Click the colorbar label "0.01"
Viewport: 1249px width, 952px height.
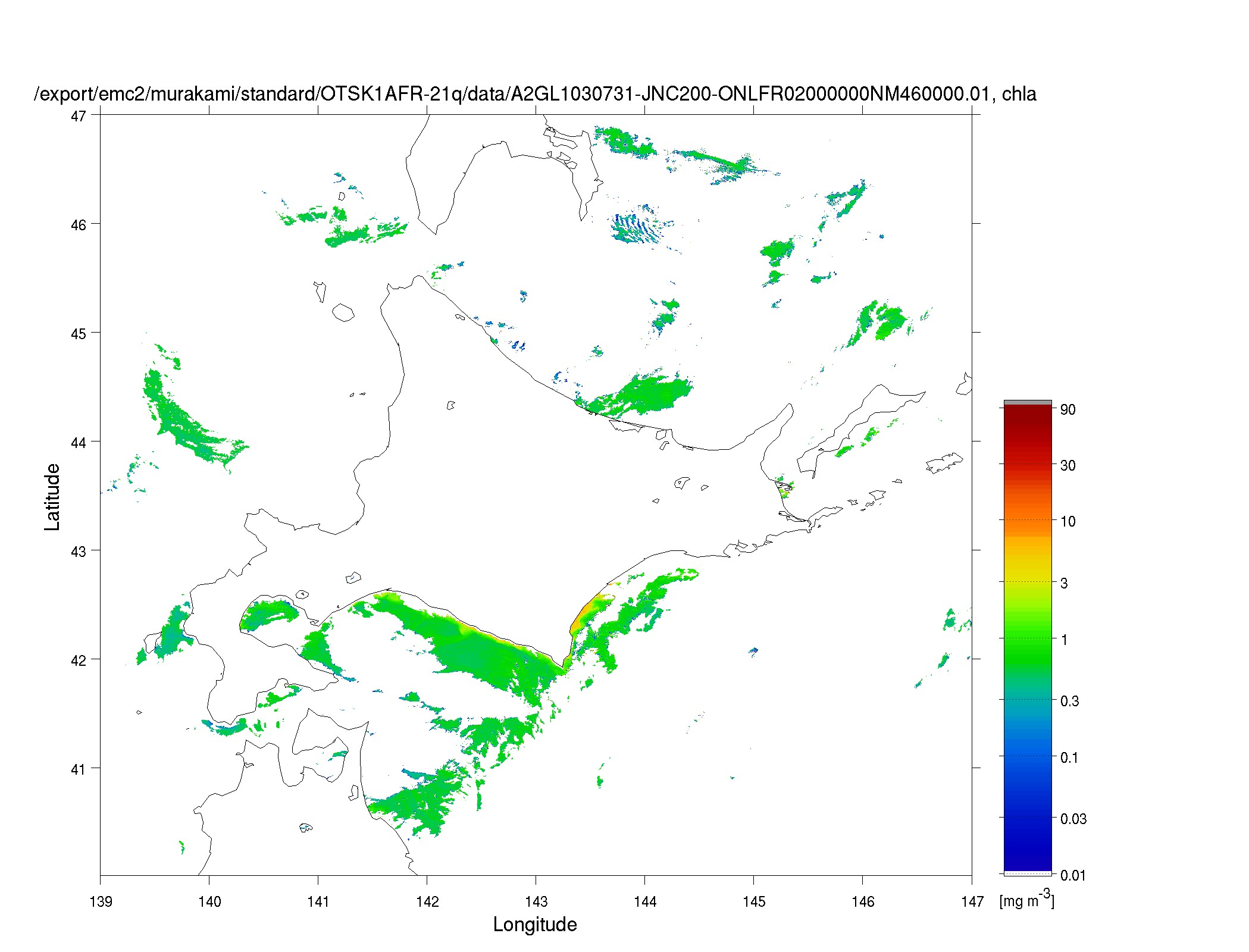point(1073,875)
